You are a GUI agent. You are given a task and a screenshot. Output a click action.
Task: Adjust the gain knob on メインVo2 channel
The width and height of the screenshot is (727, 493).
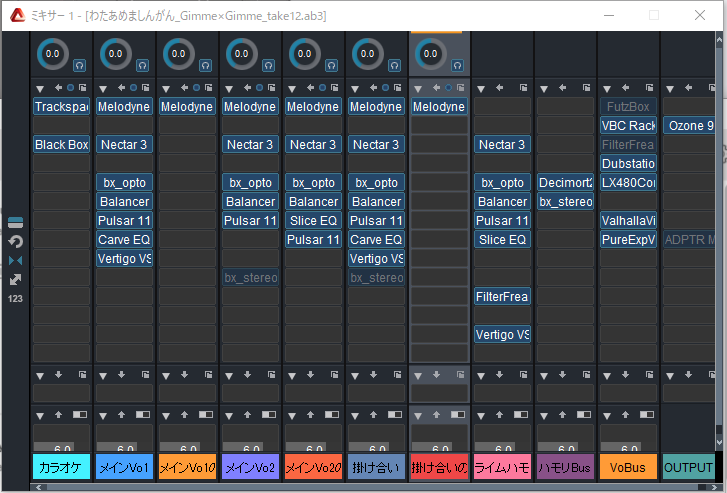(242, 54)
